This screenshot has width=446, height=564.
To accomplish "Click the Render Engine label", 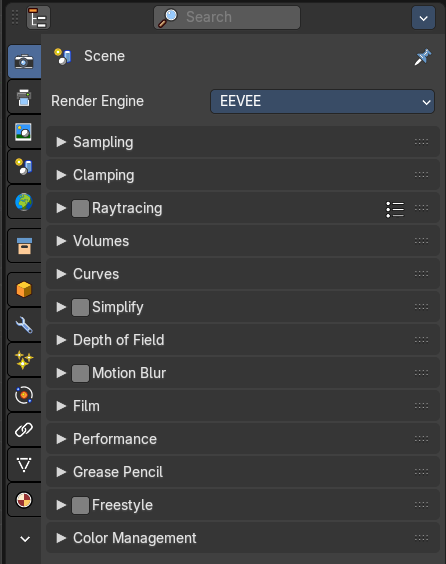I will click(97, 101).
